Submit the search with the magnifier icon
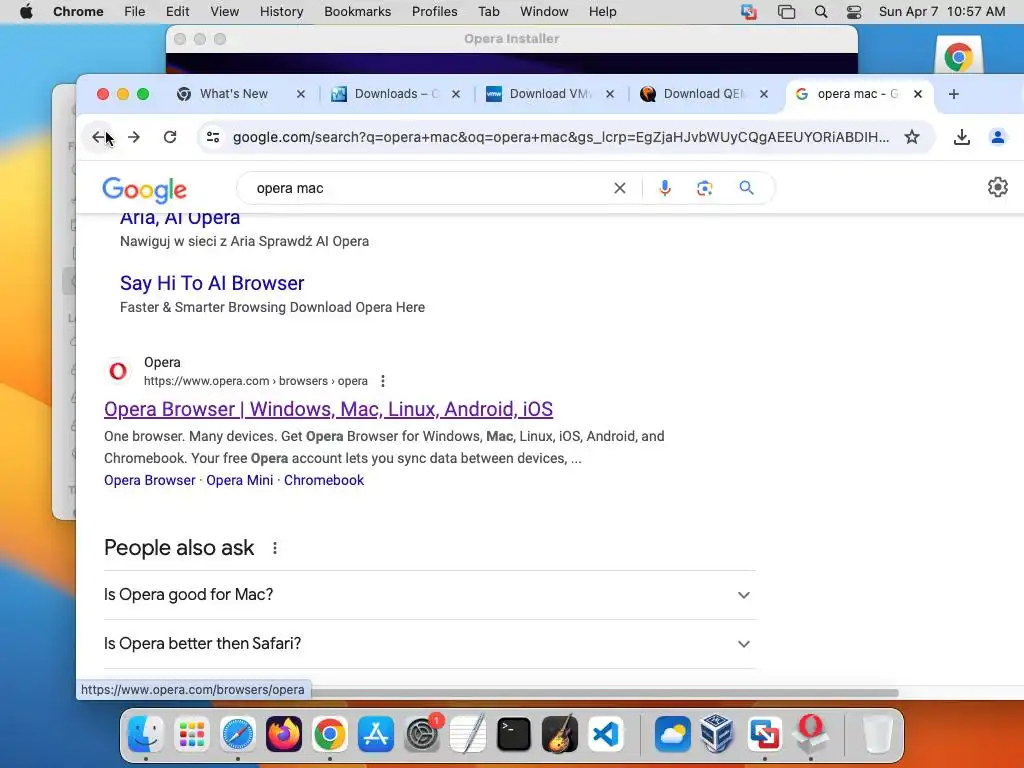 tap(746, 188)
